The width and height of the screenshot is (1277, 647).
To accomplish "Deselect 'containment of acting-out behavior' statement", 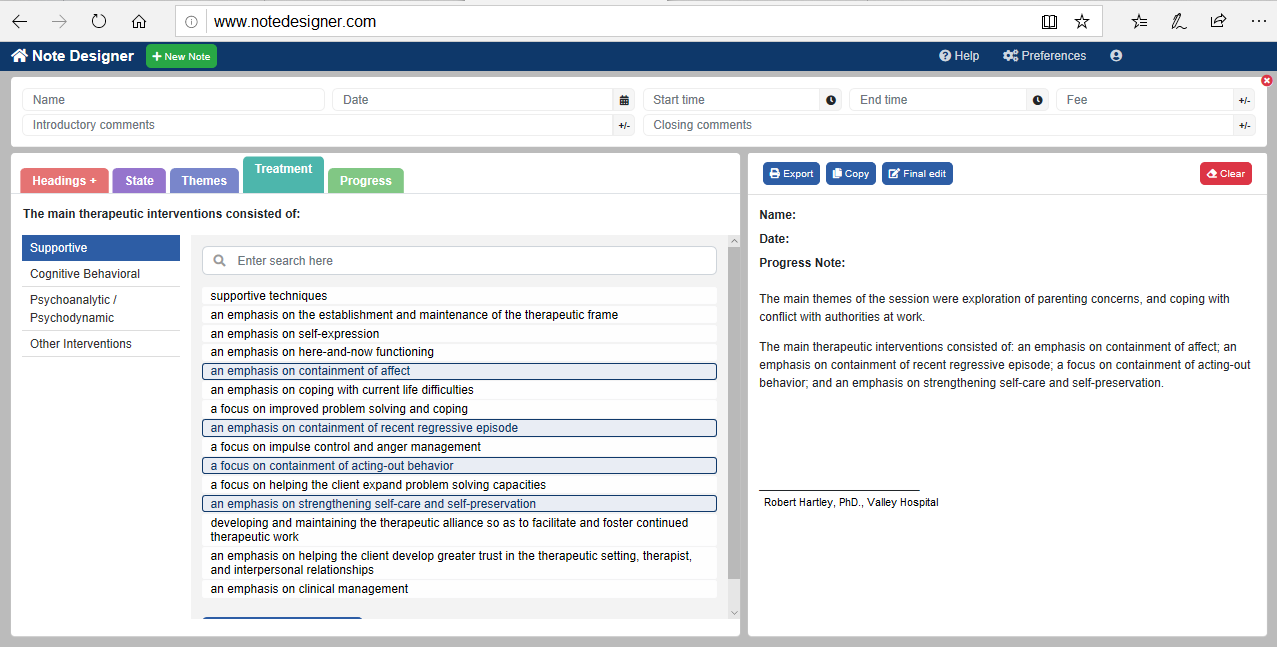I will pyautogui.click(x=459, y=466).
